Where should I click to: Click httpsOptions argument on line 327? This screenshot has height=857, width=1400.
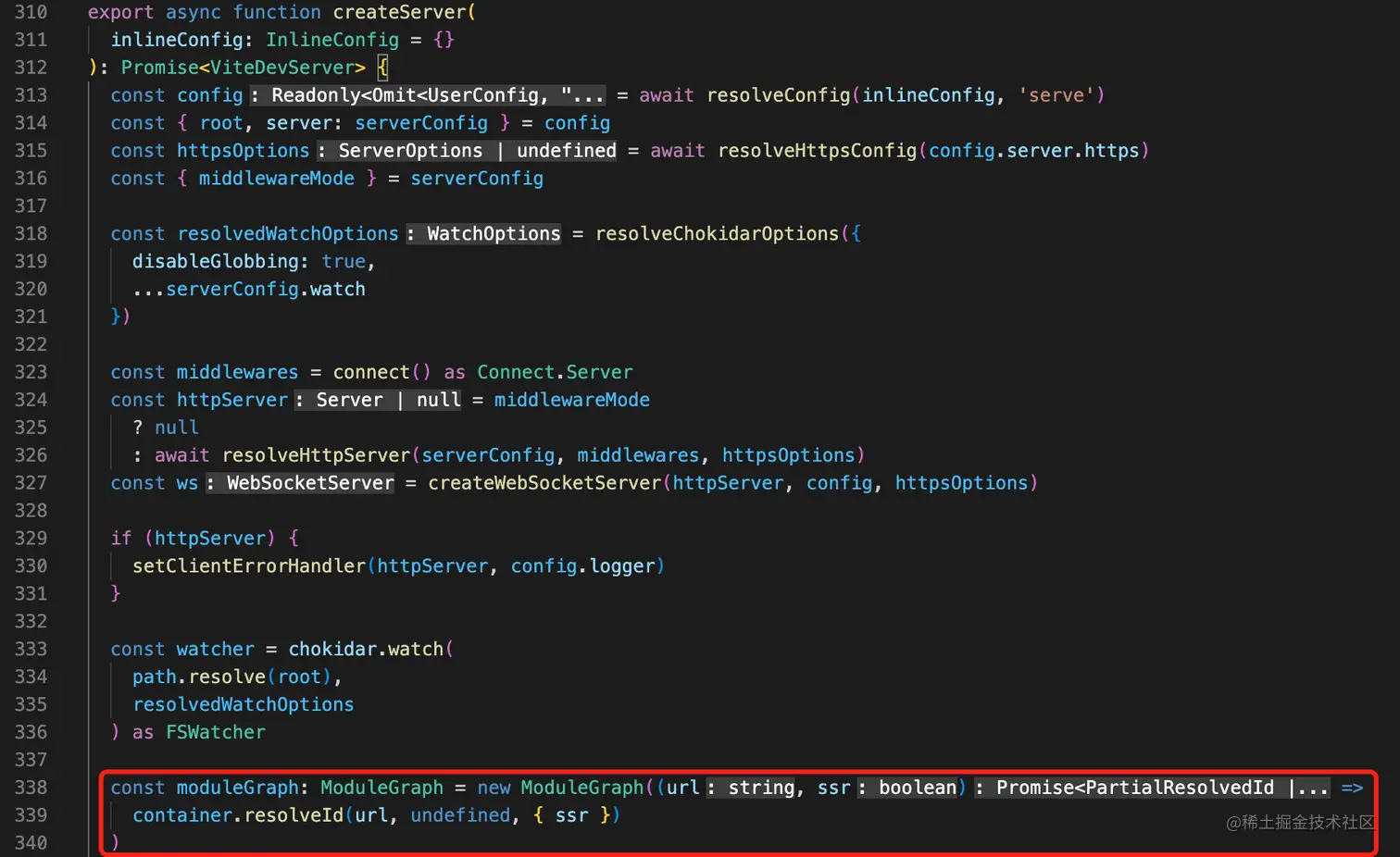click(961, 483)
